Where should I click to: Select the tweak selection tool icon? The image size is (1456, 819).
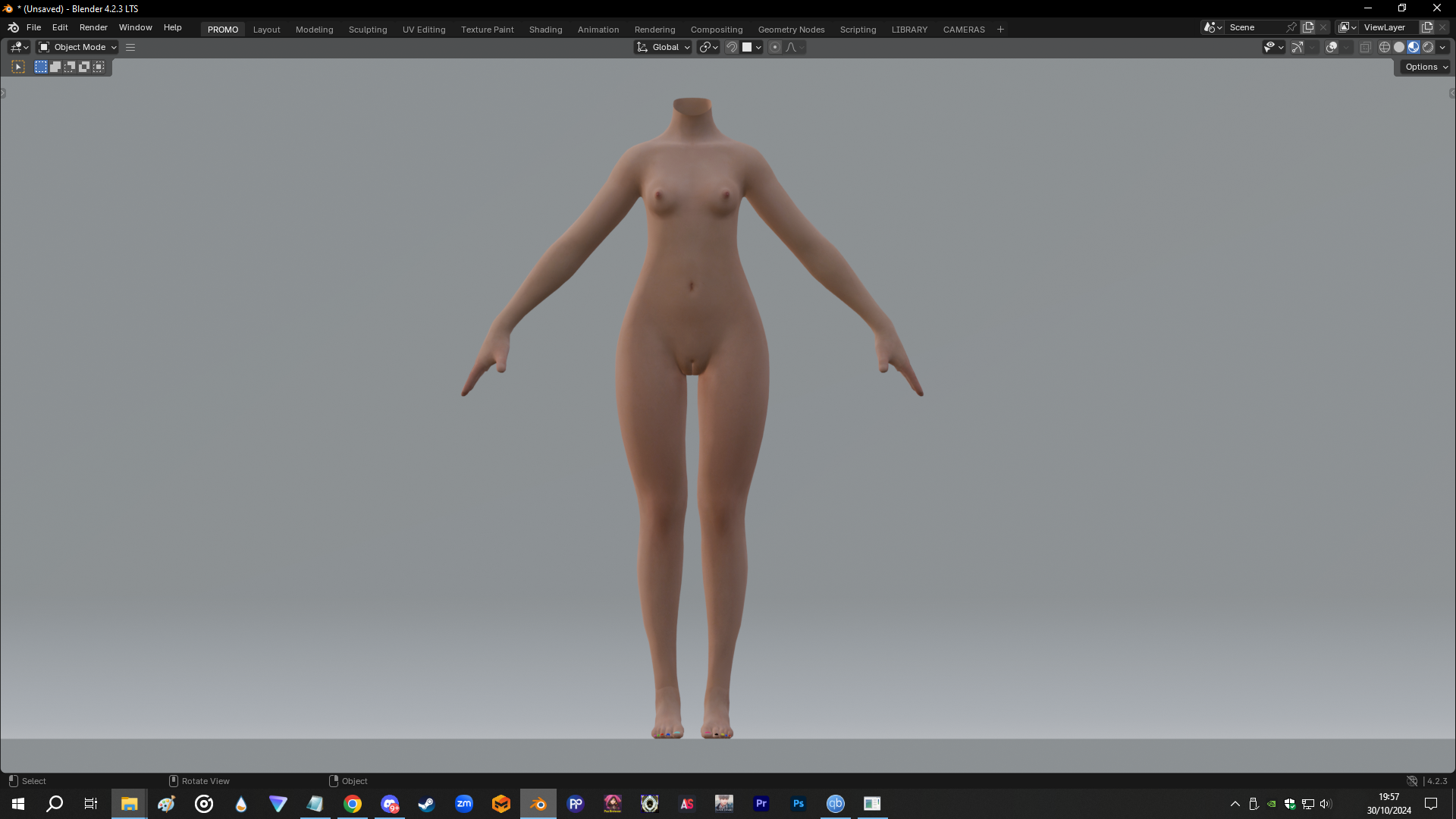[18, 67]
